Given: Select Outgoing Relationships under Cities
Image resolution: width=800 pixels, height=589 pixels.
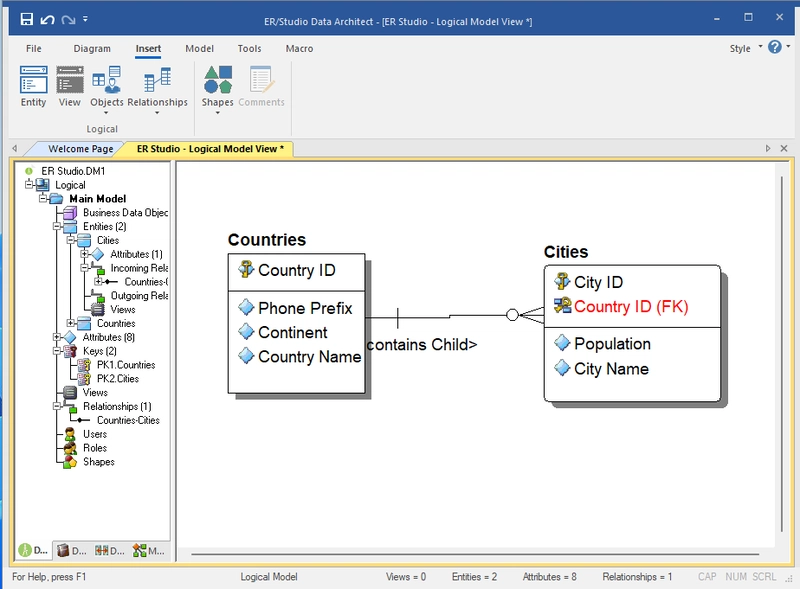Looking at the screenshot, I should point(139,296).
